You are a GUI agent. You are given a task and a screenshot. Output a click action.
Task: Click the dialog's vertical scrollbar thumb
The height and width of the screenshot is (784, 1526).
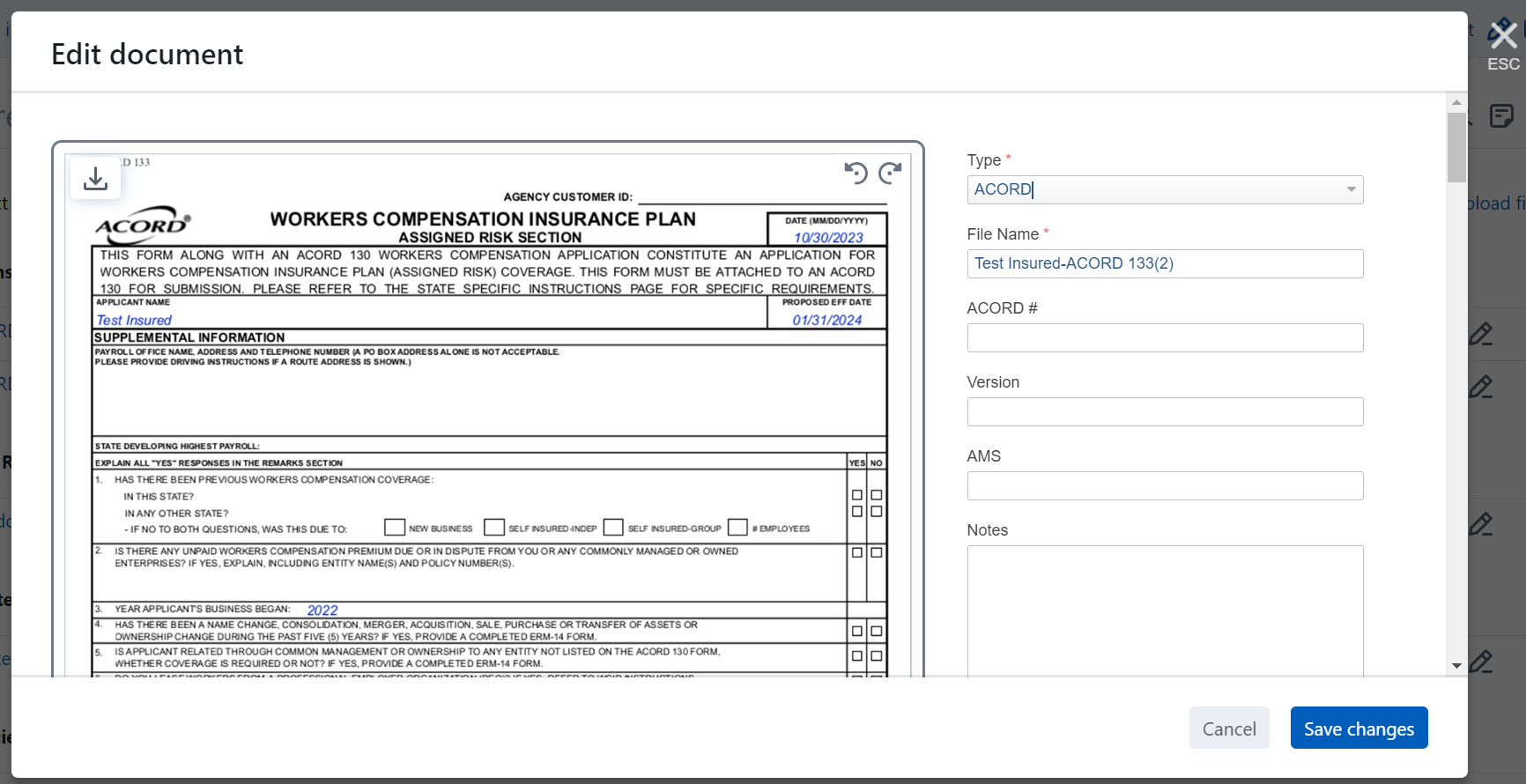pyautogui.click(x=1456, y=145)
